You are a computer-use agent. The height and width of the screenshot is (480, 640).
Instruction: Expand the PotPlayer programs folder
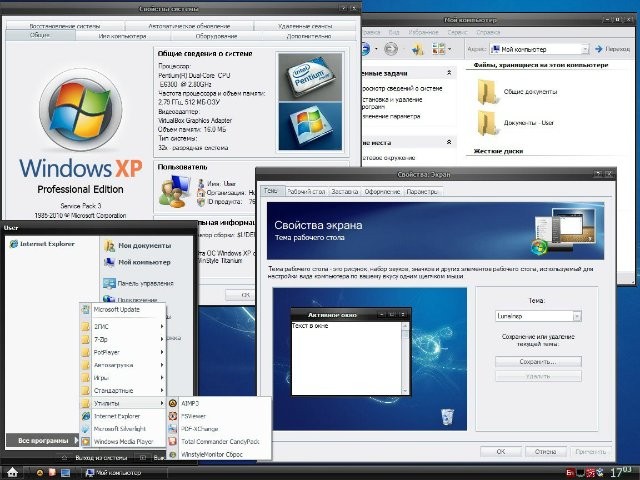123,352
